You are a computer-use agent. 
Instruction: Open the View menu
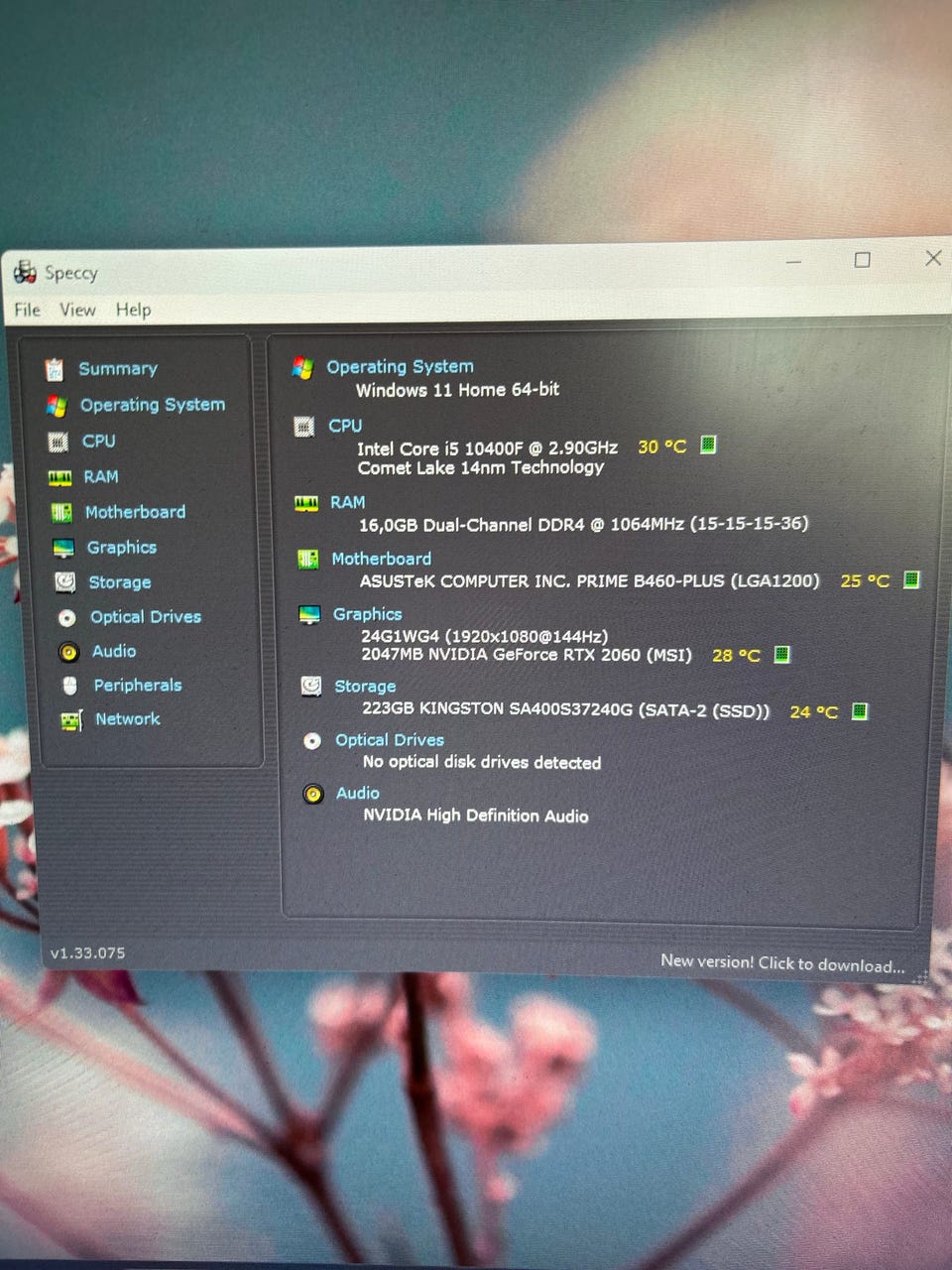[x=77, y=310]
